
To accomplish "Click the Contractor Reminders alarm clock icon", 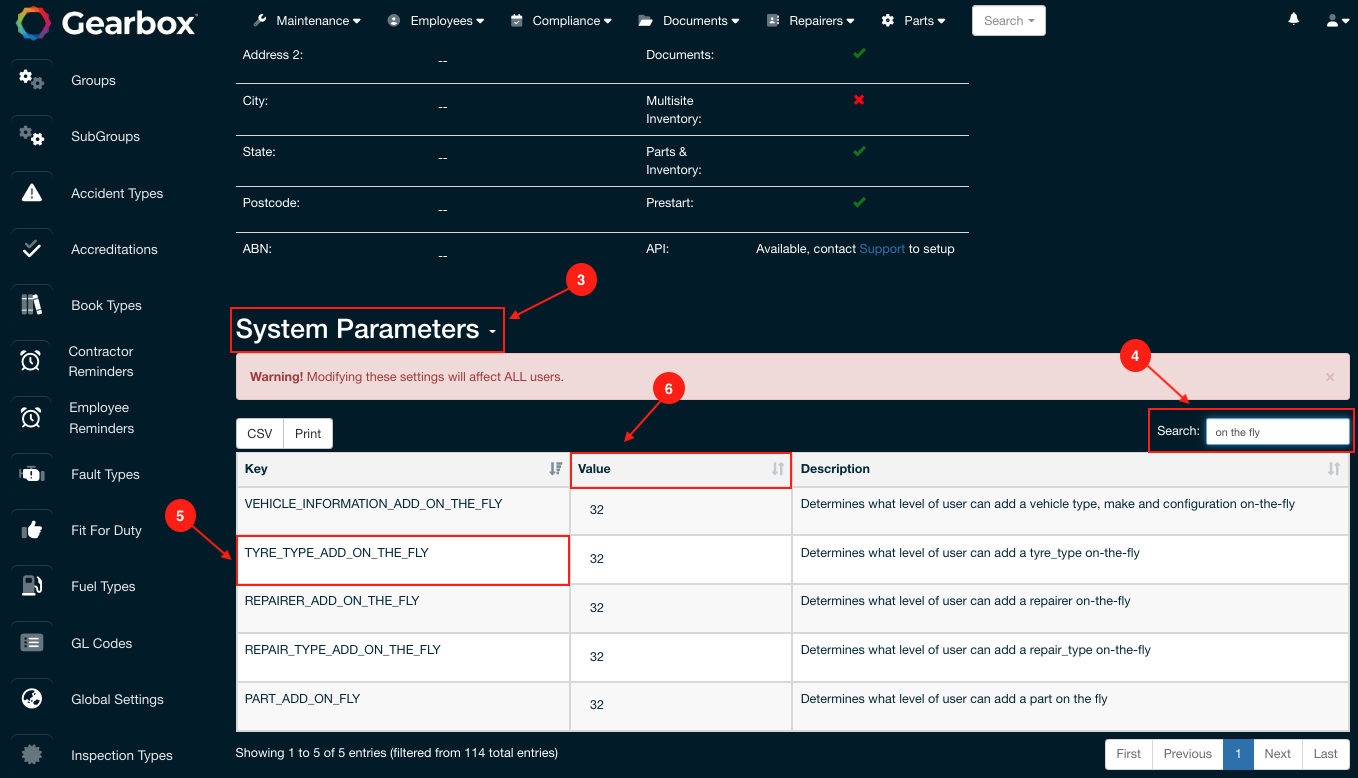I will [x=31, y=361].
